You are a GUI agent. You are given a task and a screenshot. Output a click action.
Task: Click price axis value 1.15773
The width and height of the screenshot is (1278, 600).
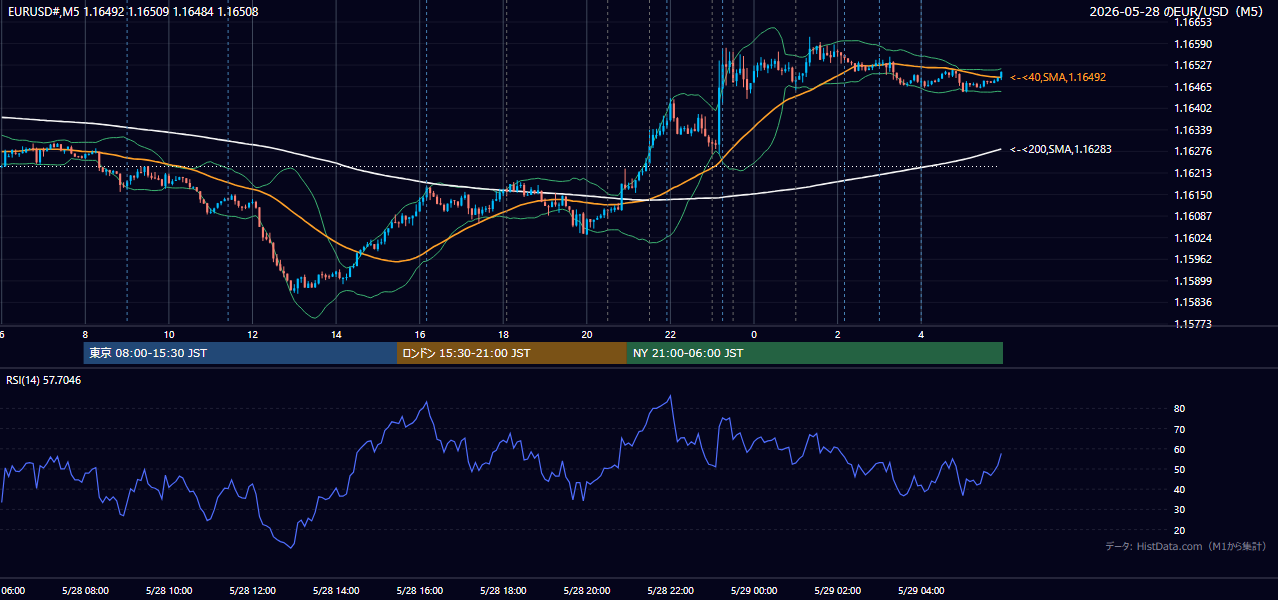(x=1192, y=324)
